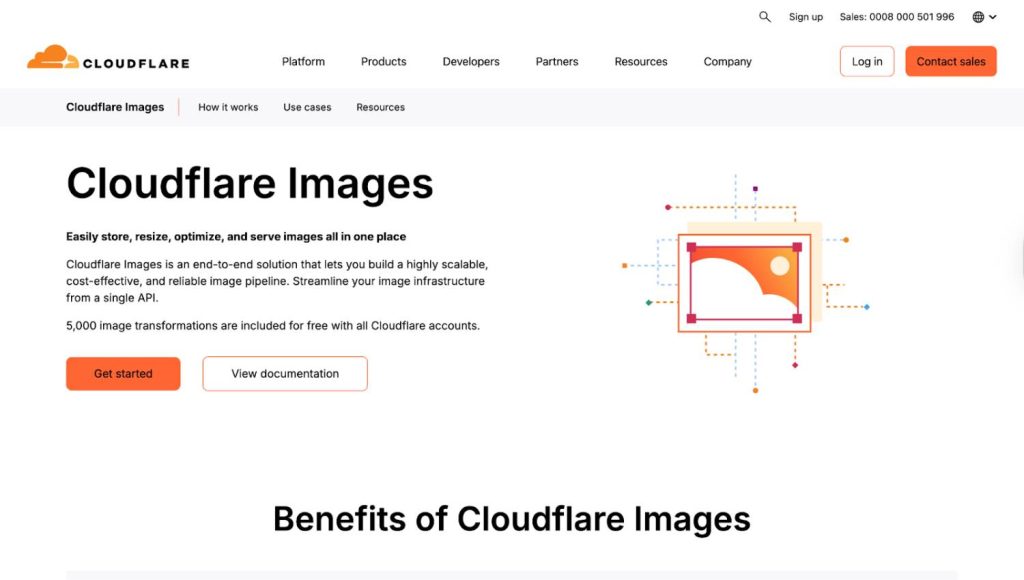
Task: Click the Sign up link
Action: click(x=805, y=16)
